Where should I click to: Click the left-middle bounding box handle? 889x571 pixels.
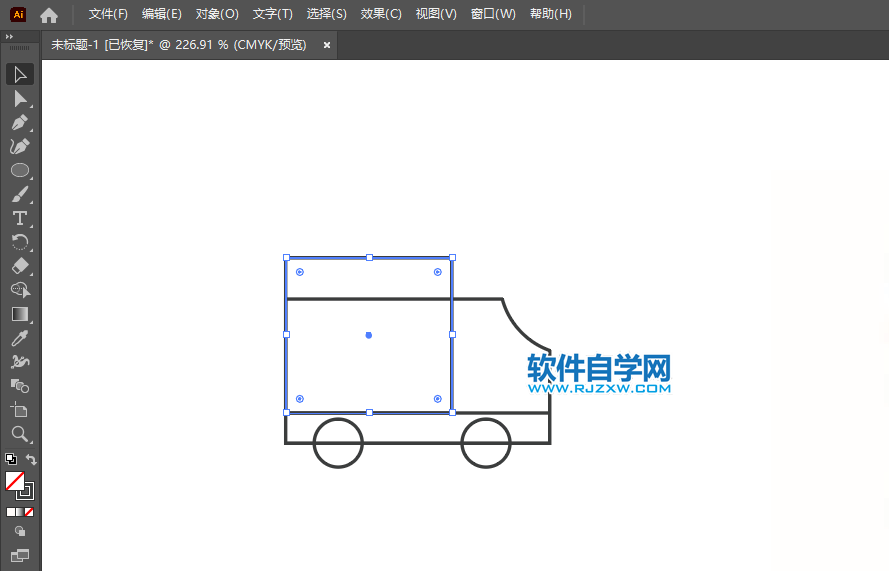point(286,335)
